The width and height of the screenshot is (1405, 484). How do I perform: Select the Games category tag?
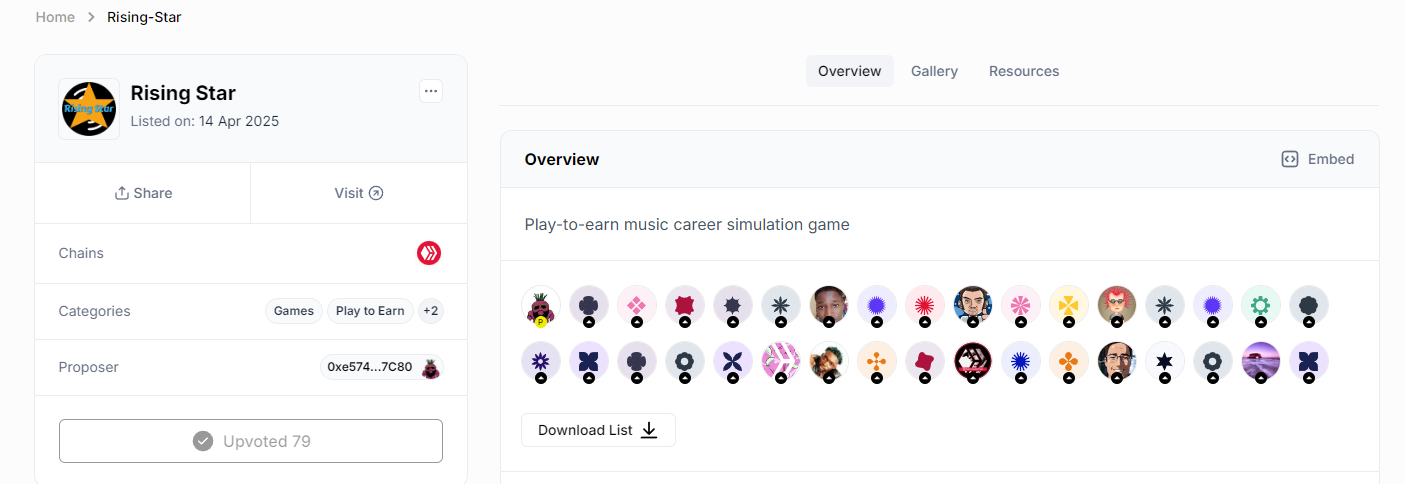(294, 311)
